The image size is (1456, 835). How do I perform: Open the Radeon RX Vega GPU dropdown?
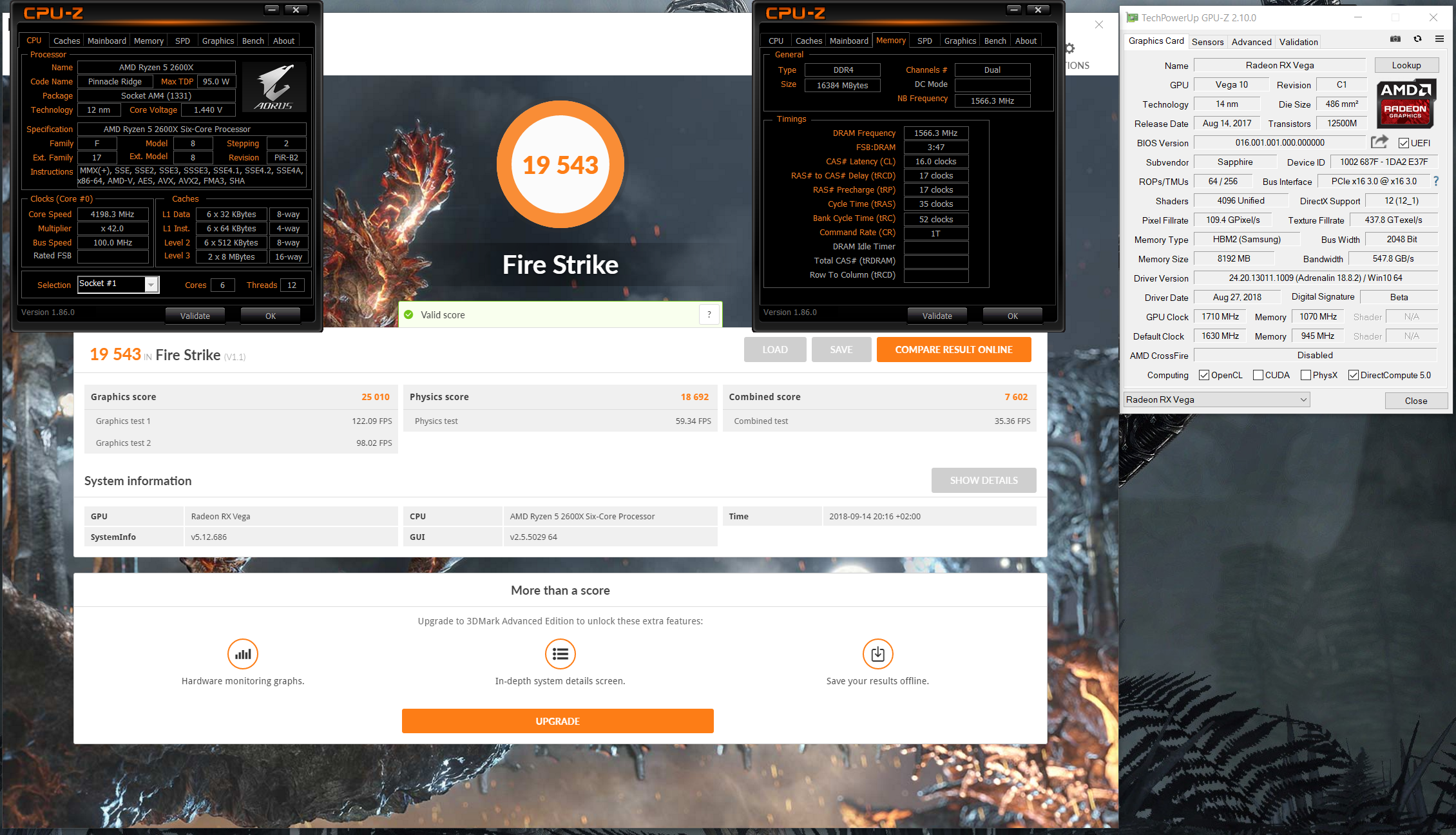pos(1217,399)
